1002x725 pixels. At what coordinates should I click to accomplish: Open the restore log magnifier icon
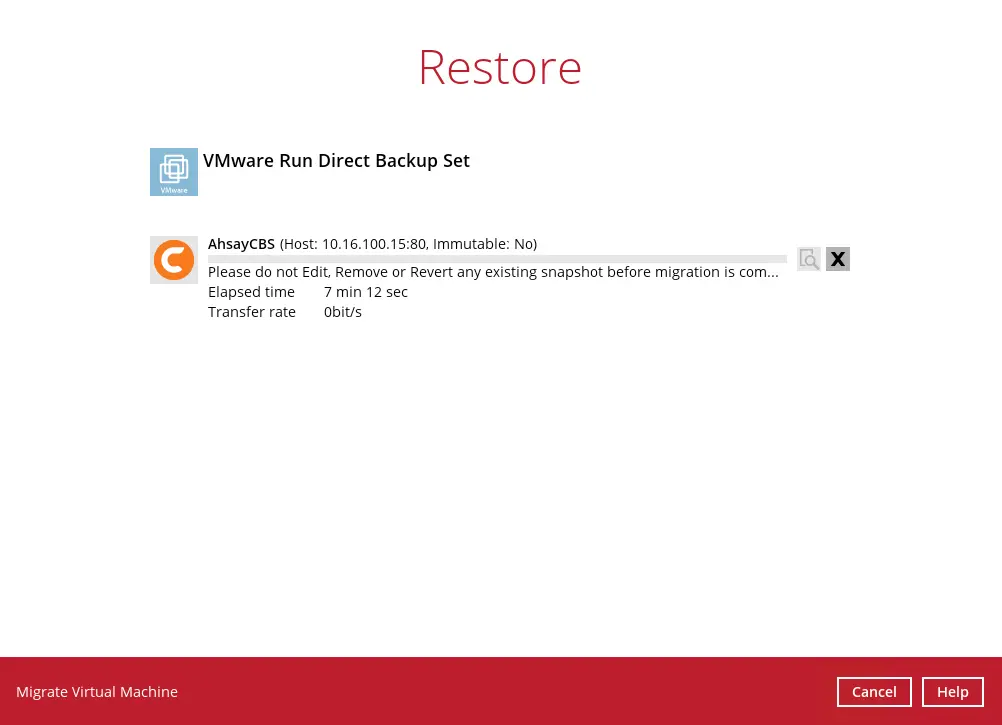pyautogui.click(x=809, y=259)
